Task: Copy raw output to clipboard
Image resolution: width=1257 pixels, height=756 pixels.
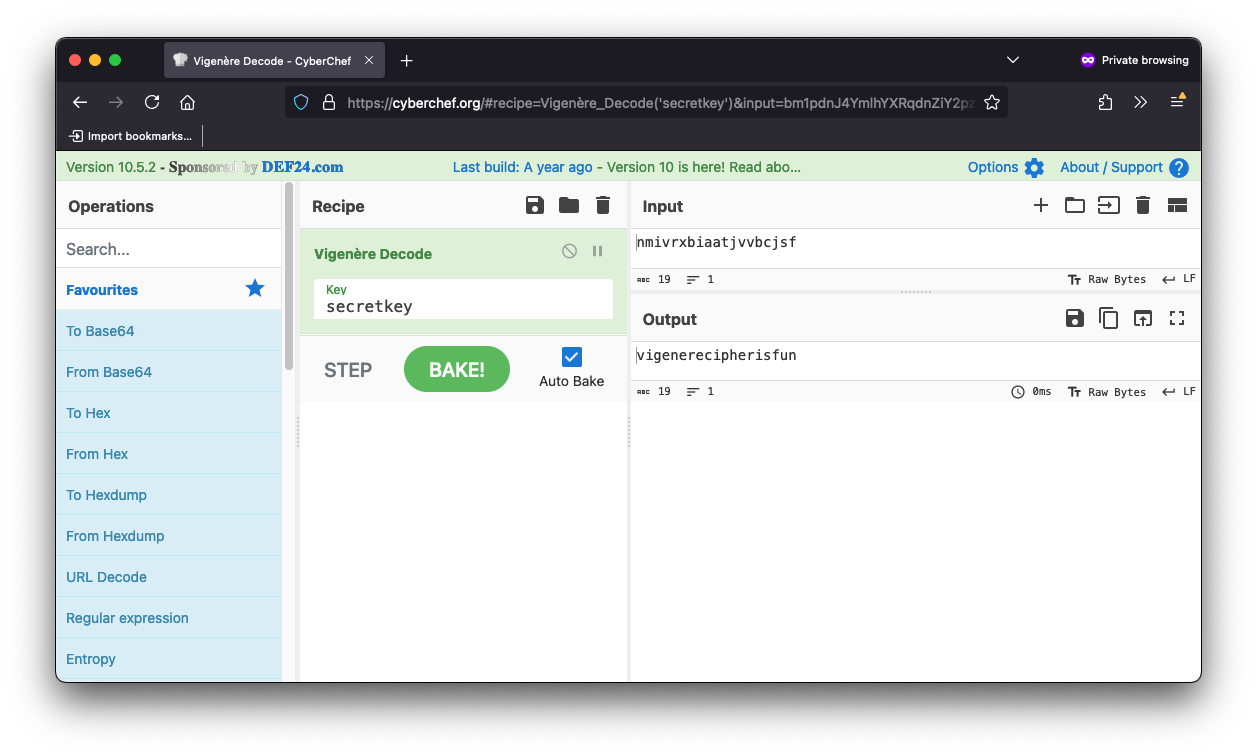Action: tap(1108, 319)
